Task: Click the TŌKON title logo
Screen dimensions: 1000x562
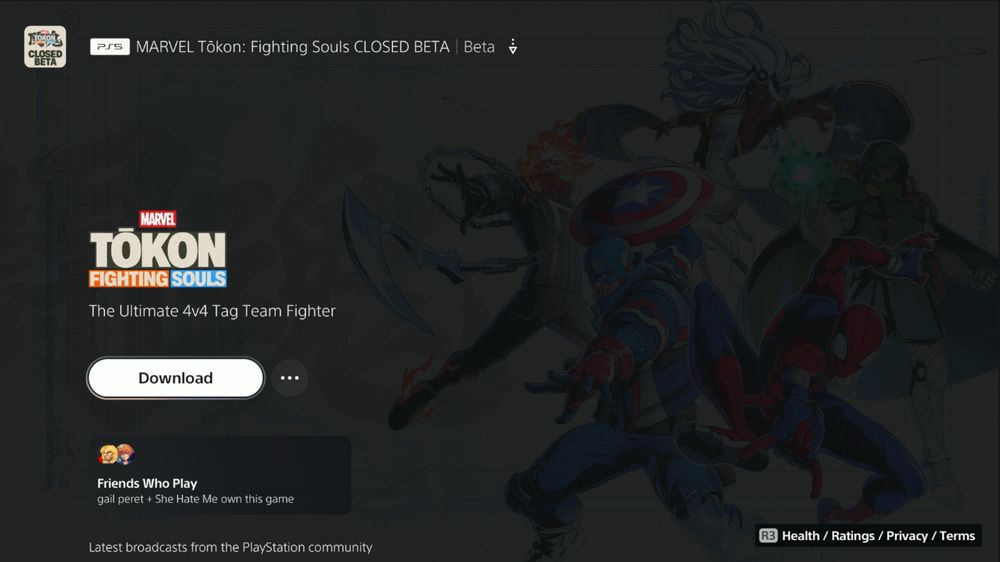Action: (158, 249)
